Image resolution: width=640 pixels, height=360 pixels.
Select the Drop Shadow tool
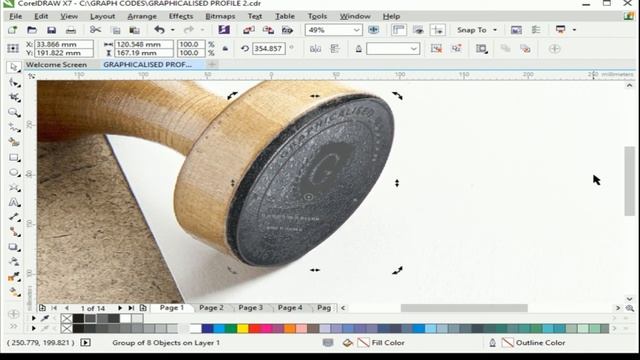pyautogui.click(x=14, y=247)
